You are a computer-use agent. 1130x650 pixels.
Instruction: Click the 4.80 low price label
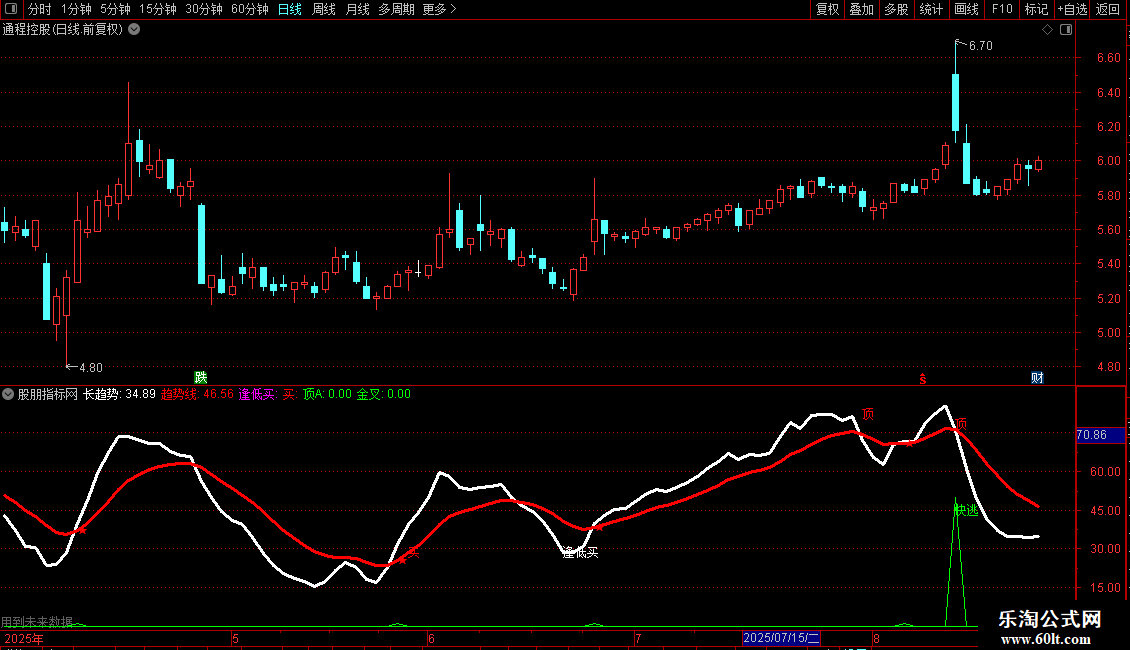(x=91, y=368)
